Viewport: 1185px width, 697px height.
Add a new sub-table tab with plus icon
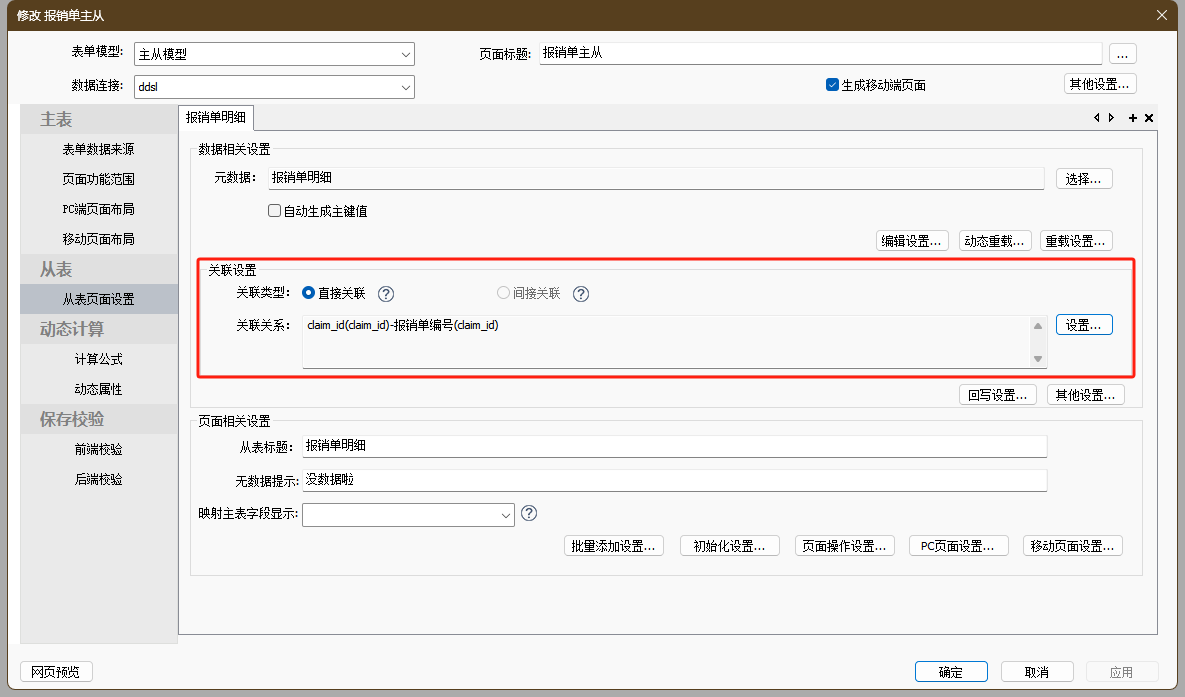[1133, 118]
